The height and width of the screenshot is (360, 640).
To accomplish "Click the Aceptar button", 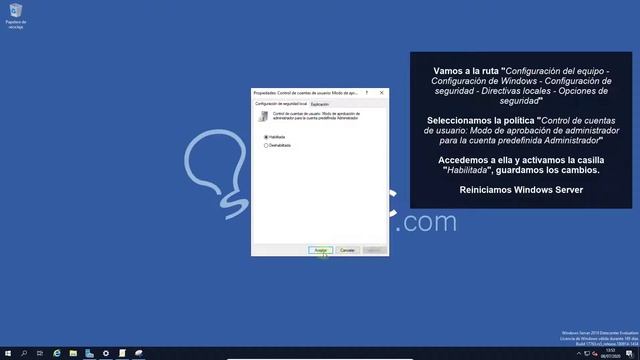I will [x=320, y=250].
